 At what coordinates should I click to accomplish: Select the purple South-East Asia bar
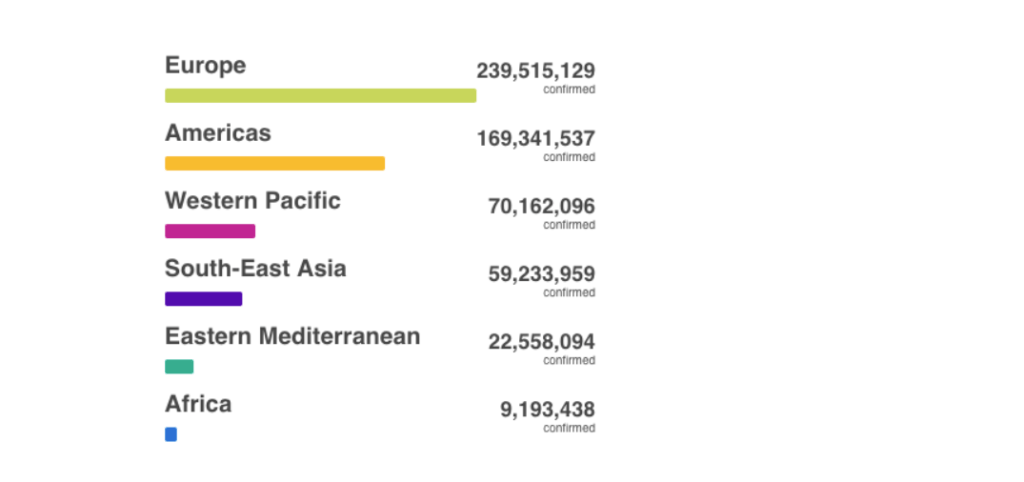(x=203, y=298)
